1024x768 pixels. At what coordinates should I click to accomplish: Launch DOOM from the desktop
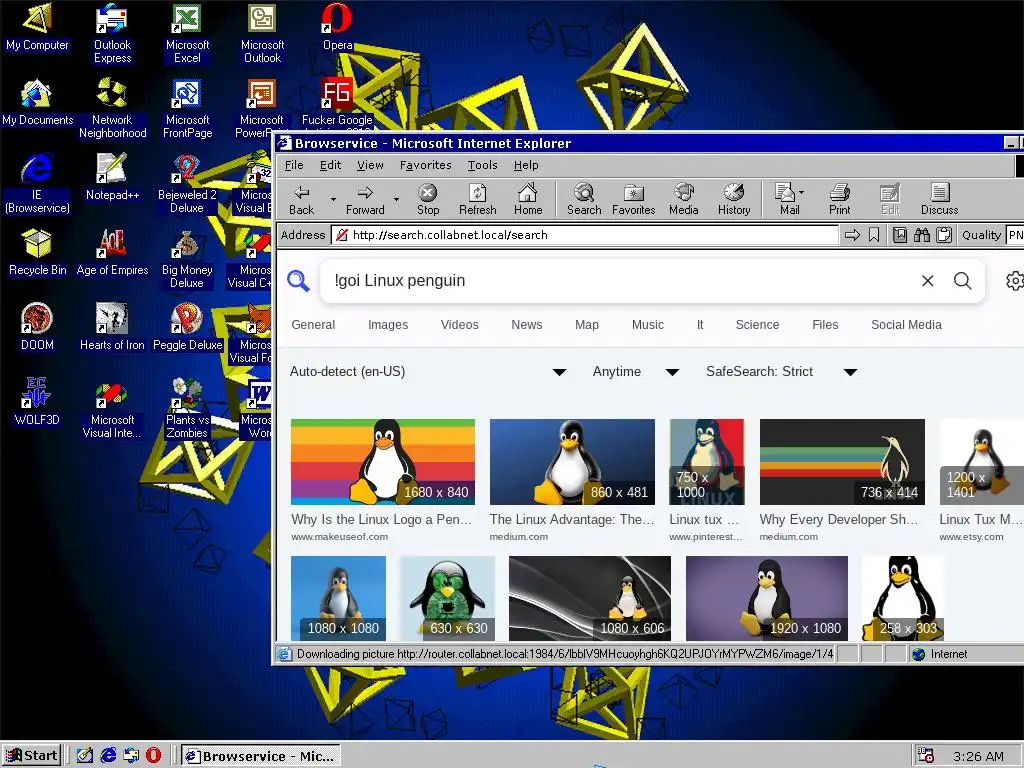tap(37, 327)
